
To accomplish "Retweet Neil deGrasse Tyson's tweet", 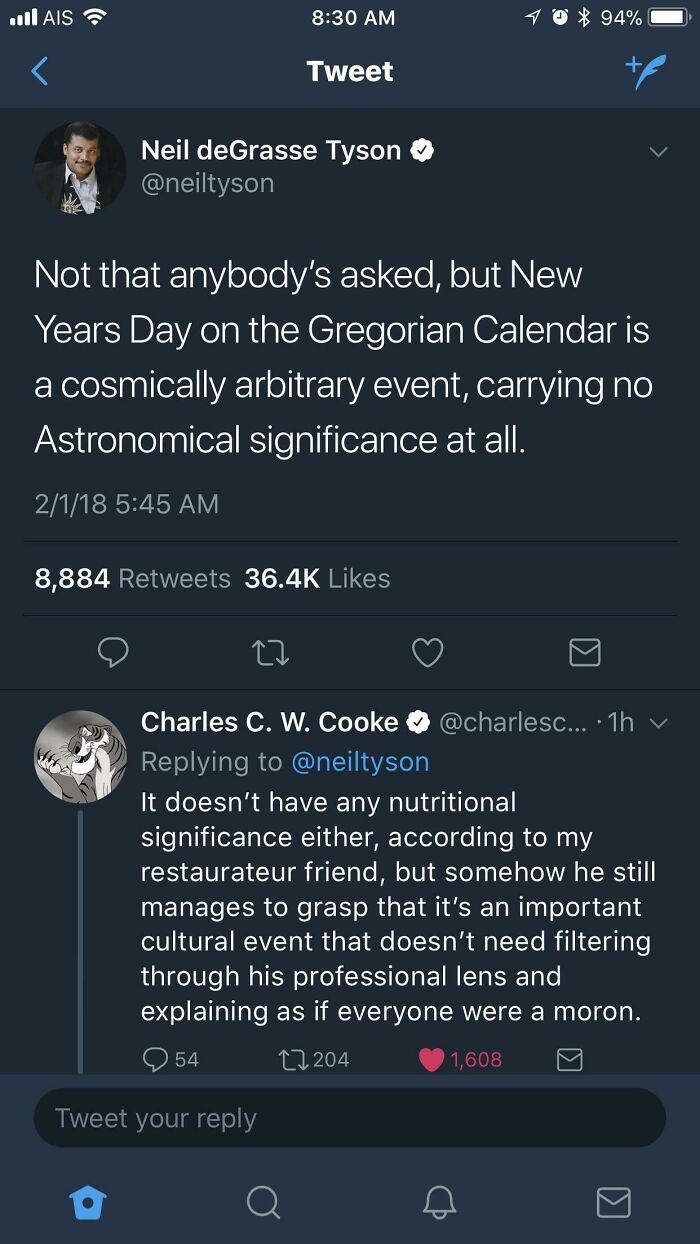I will tap(270, 653).
